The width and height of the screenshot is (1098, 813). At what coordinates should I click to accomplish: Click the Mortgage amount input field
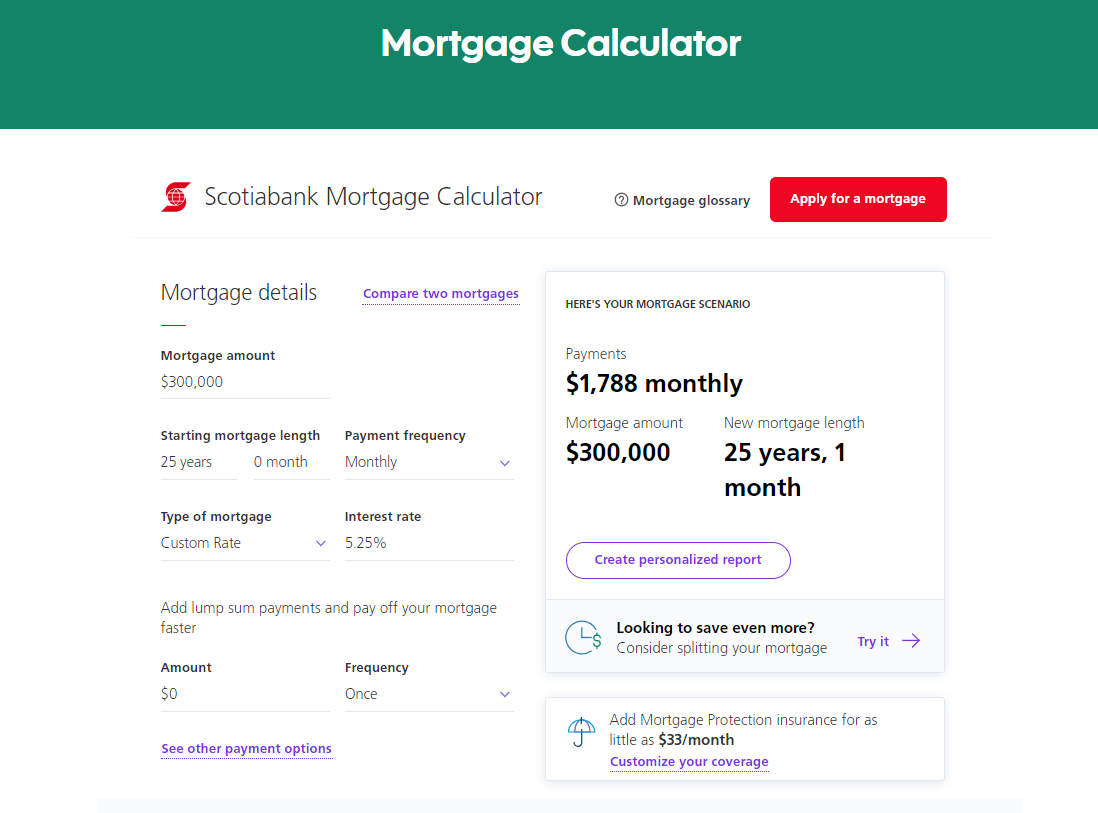pos(245,382)
